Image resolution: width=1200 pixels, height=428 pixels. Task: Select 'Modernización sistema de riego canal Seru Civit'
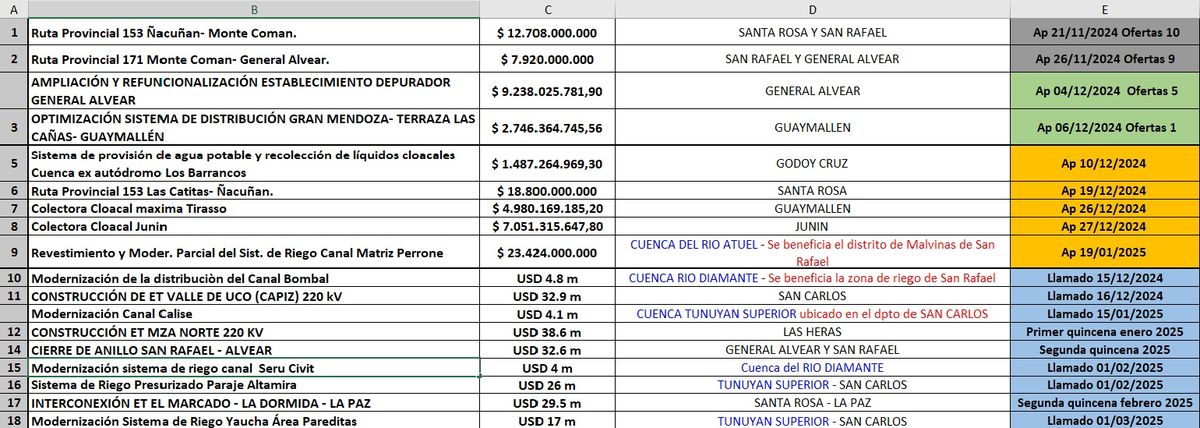tap(253, 367)
